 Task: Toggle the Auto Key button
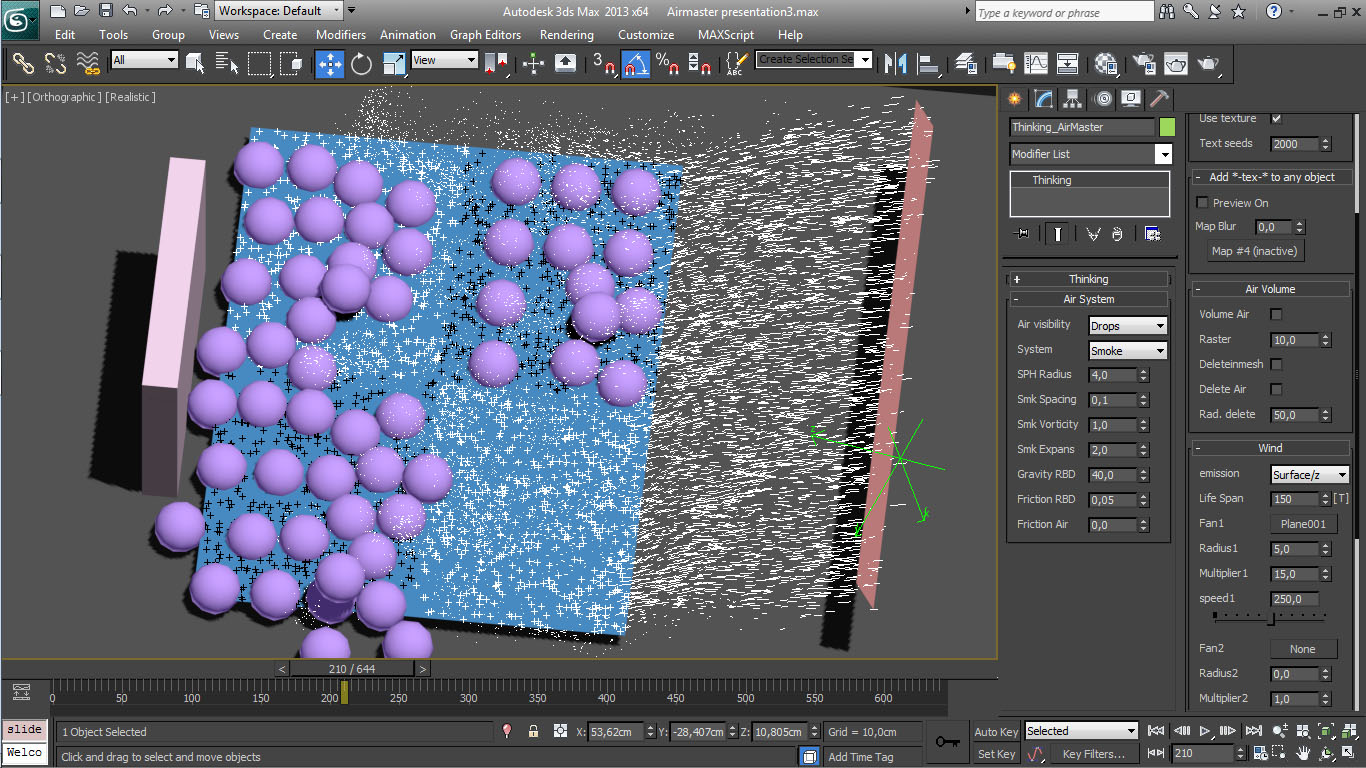[996, 731]
